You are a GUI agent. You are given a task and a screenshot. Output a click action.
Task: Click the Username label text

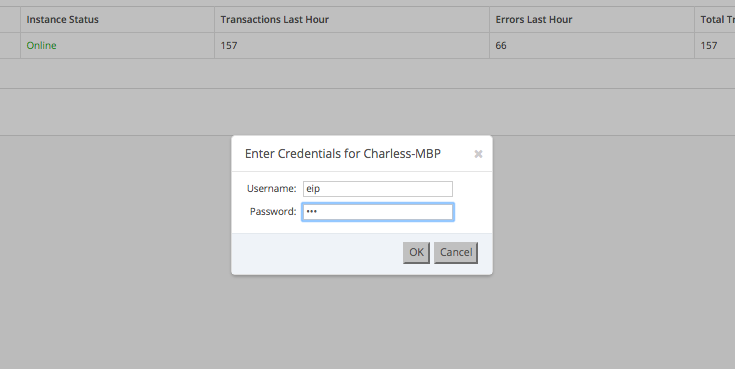[271, 188]
